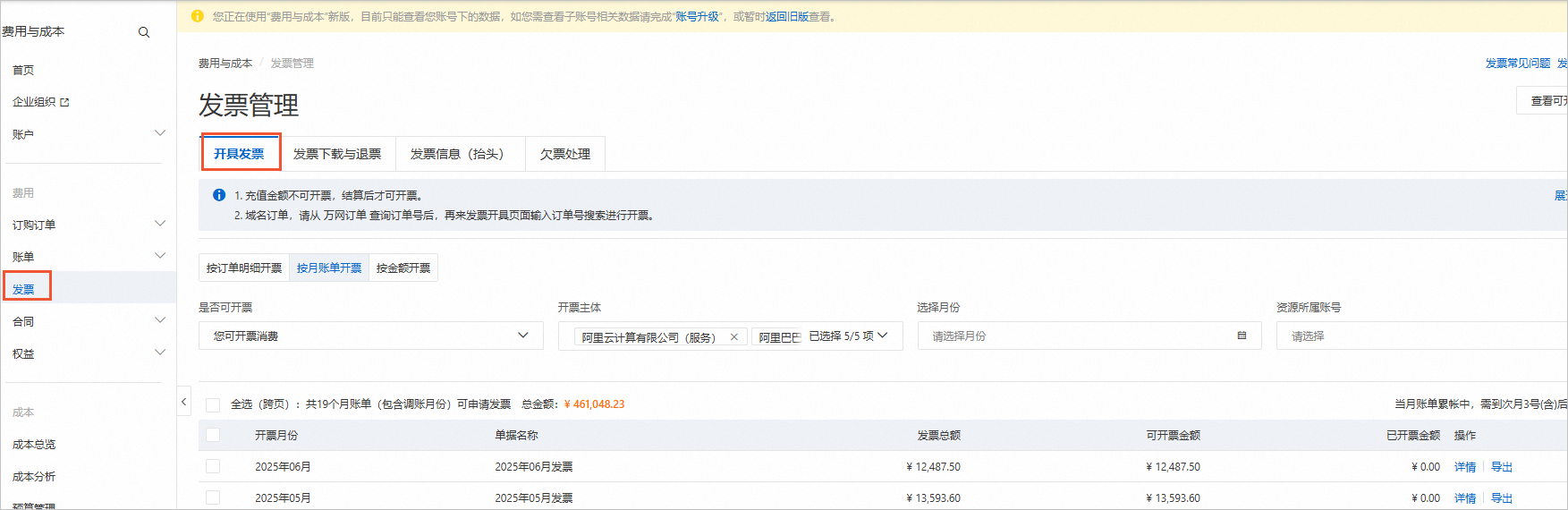
Task: Open 首页 in the sidebar
Action: click(x=23, y=70)
